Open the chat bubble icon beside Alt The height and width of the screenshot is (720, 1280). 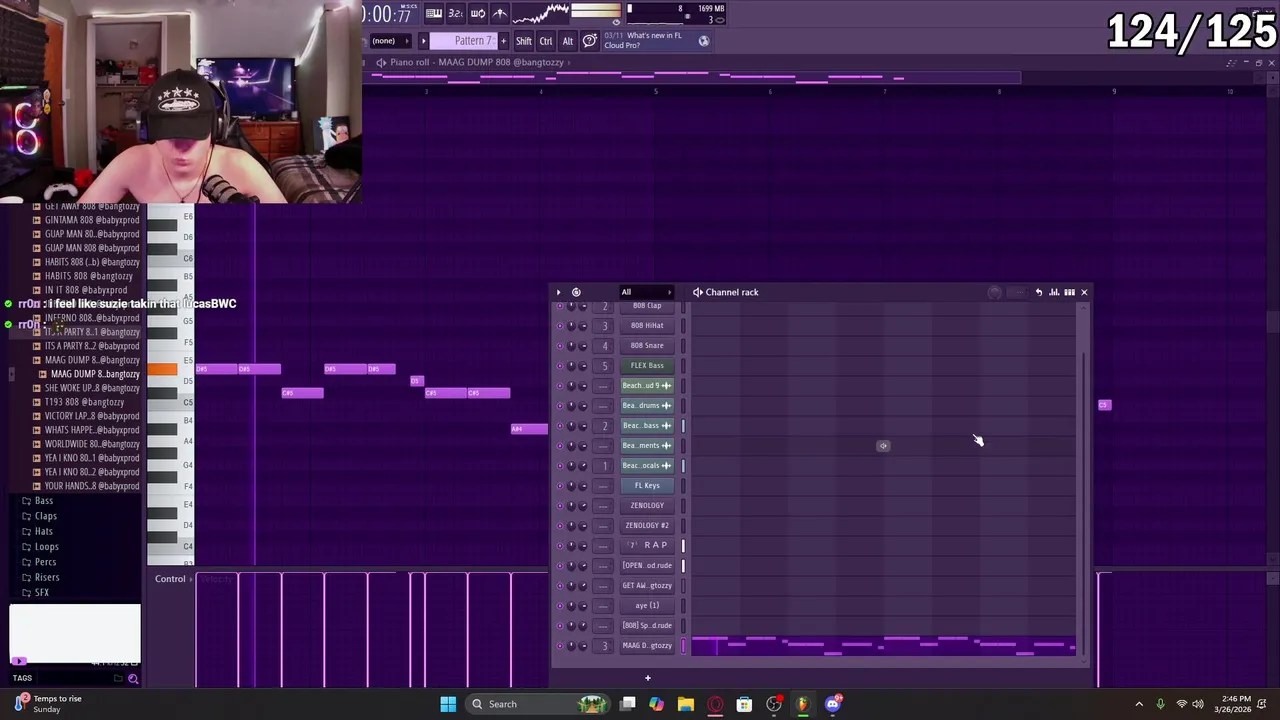590,41
